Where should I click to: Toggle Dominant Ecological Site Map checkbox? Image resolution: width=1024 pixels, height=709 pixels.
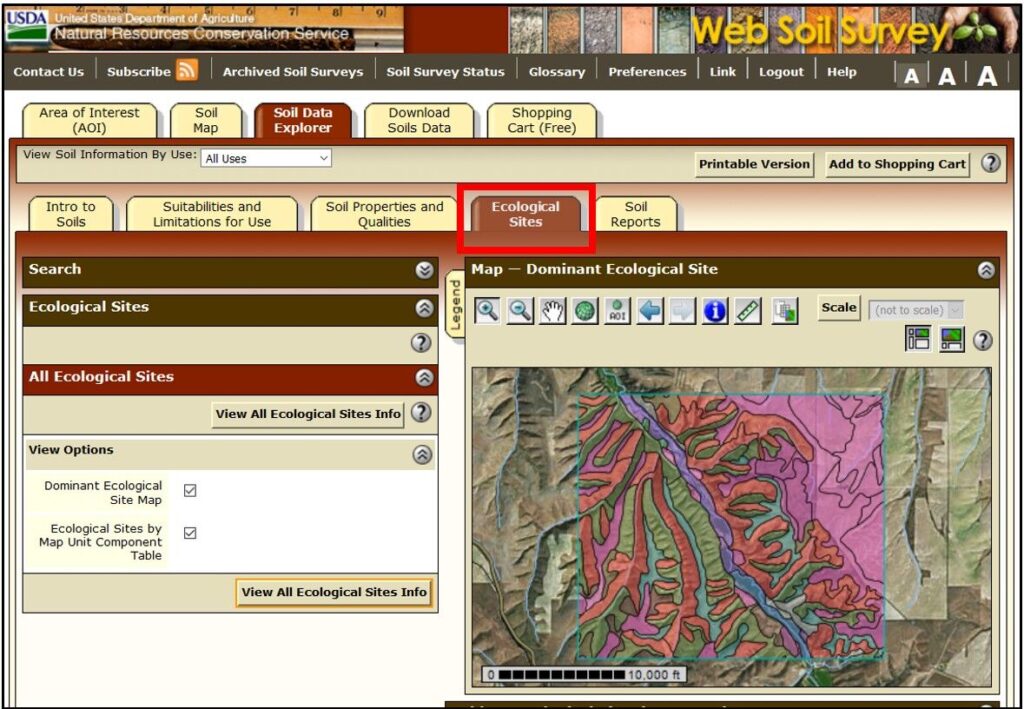pos(190,490)
